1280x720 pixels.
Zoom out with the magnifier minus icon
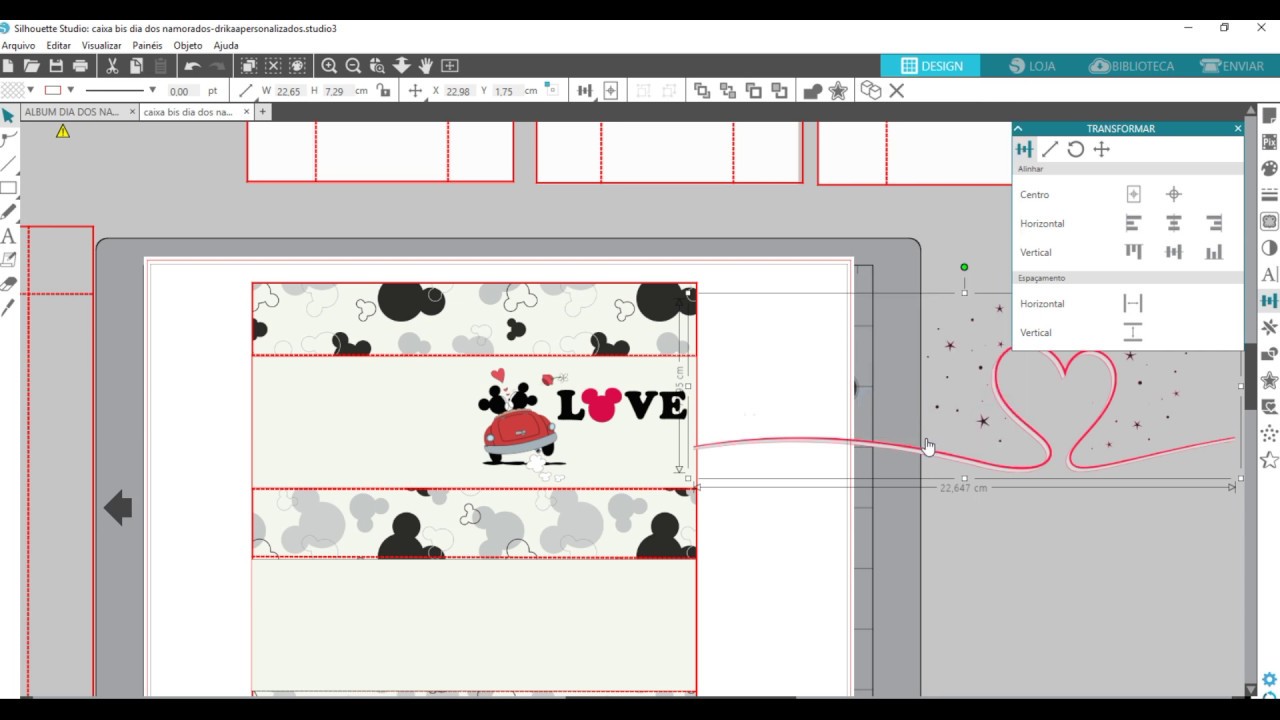tap(353, 66)
